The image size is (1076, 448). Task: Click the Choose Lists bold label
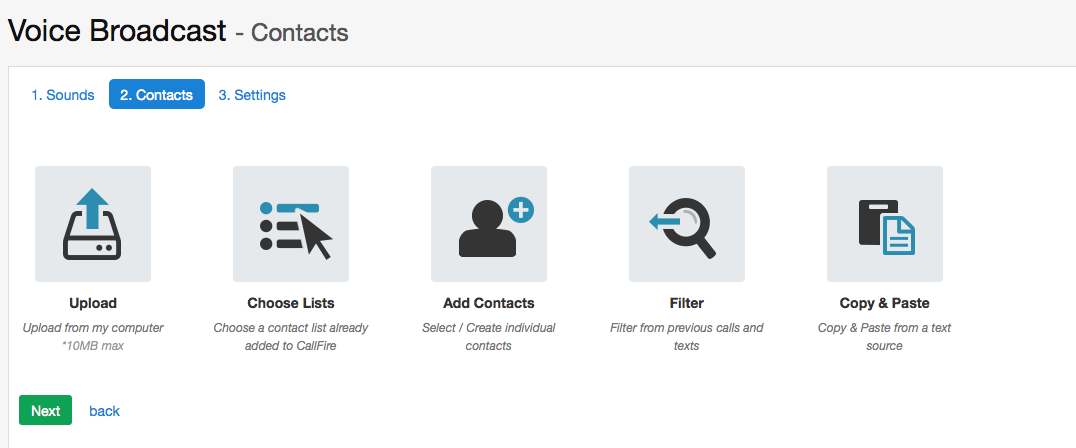pyautogui.click(x=291, y=303)
